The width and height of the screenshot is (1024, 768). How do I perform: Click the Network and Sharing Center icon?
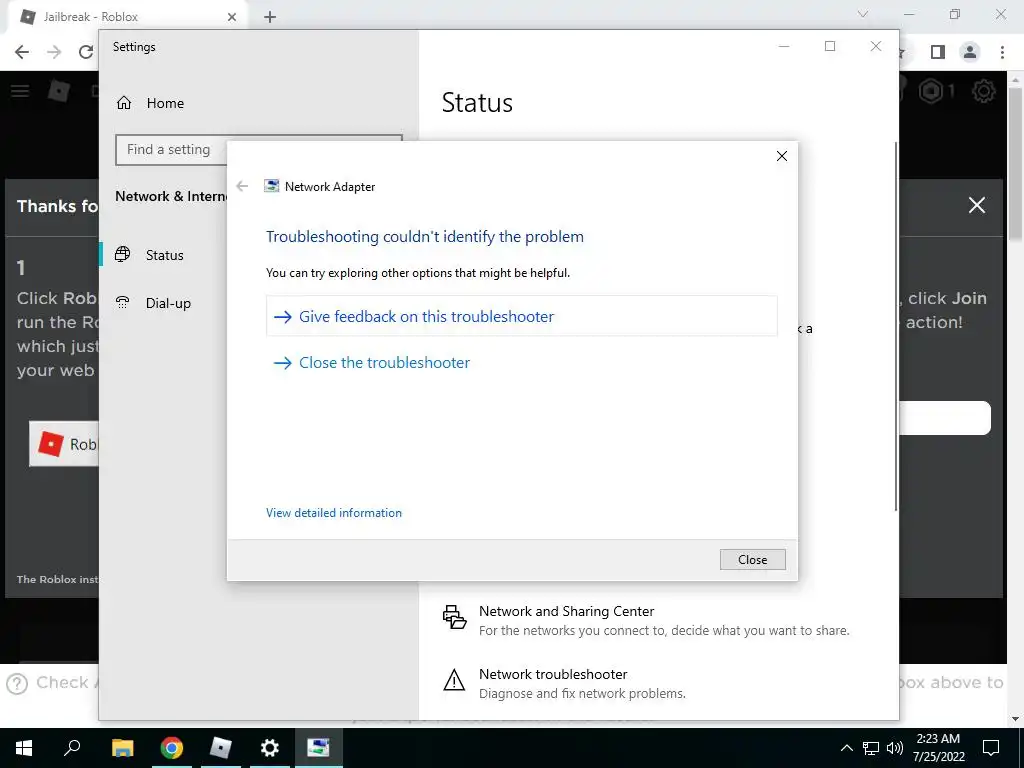pos(455,617)
